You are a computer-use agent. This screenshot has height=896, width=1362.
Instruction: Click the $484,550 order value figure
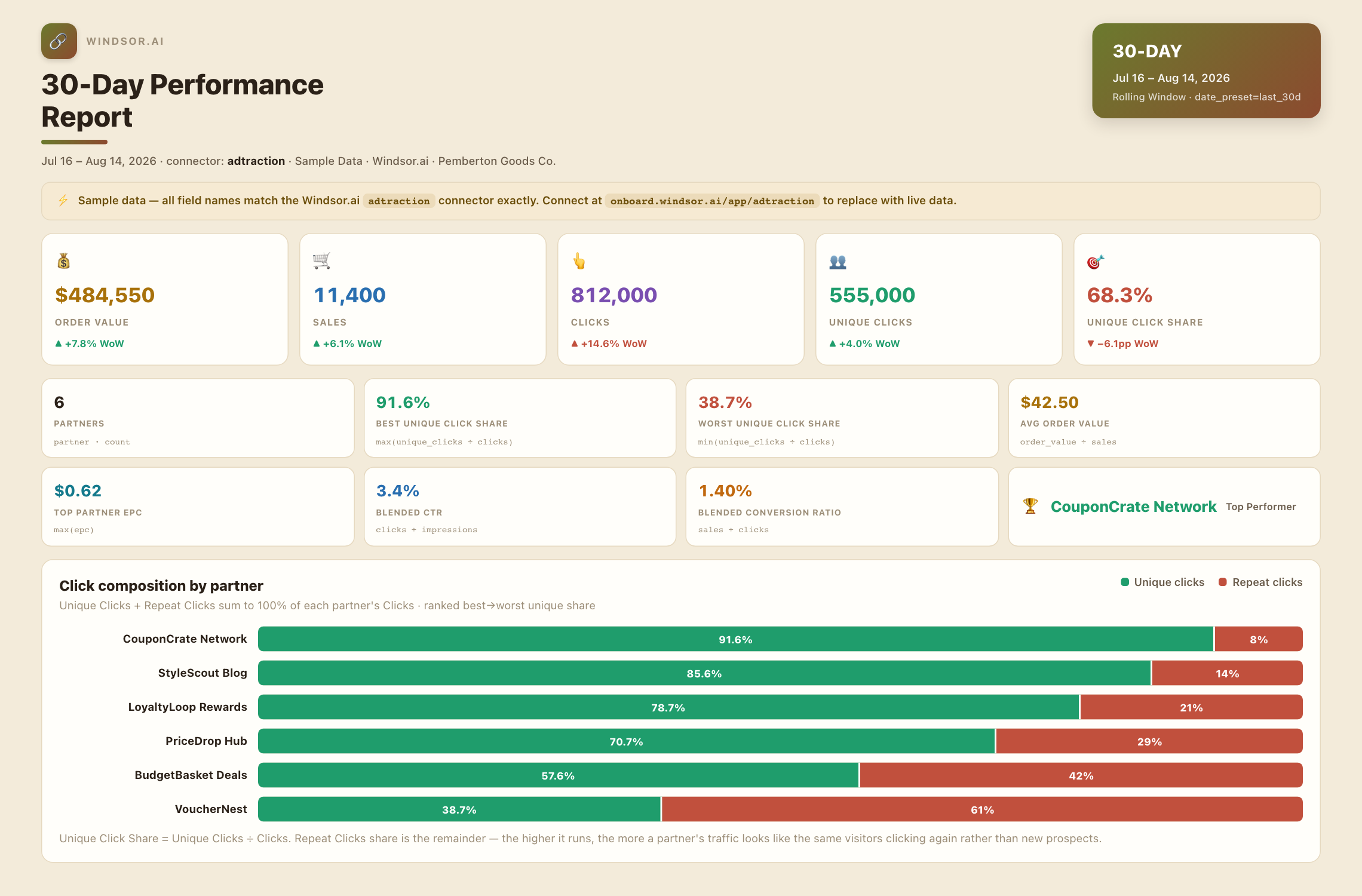click(x=105, y=295)
